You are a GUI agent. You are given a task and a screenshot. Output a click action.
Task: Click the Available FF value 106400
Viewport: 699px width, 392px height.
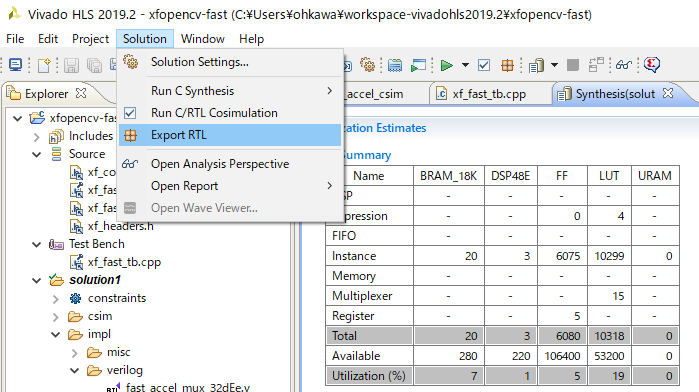[x=562, y=356]
